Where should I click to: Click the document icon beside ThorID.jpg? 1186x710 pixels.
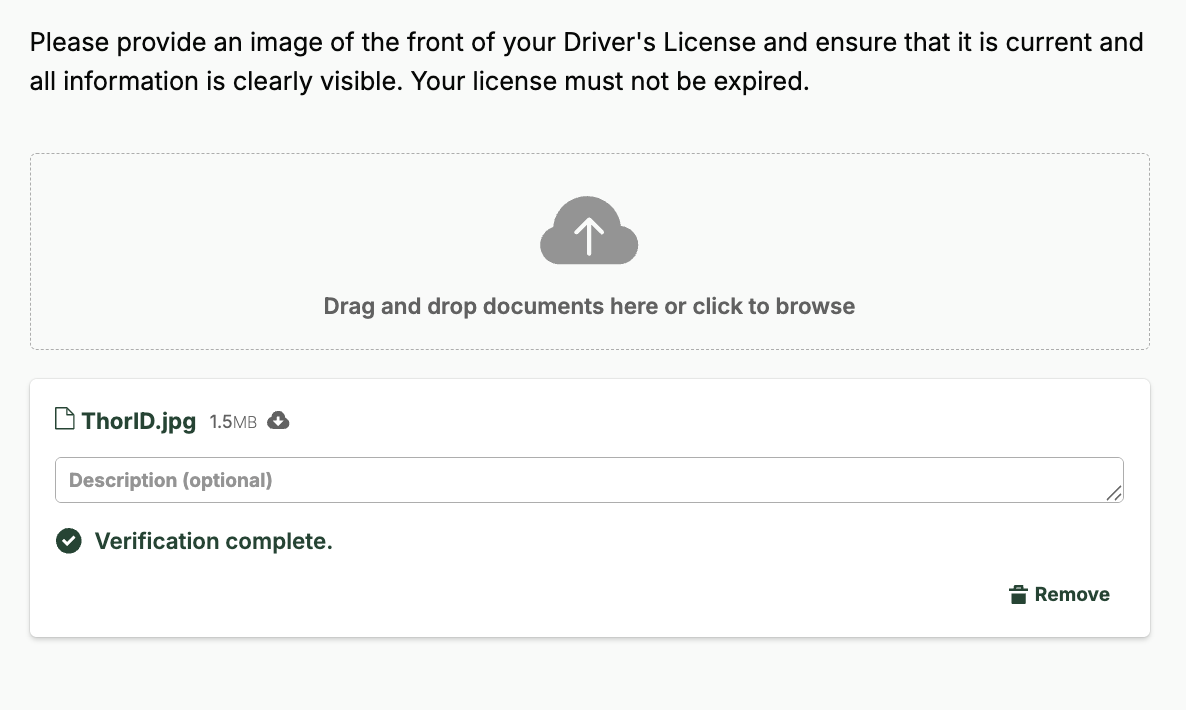pos(64,419)
